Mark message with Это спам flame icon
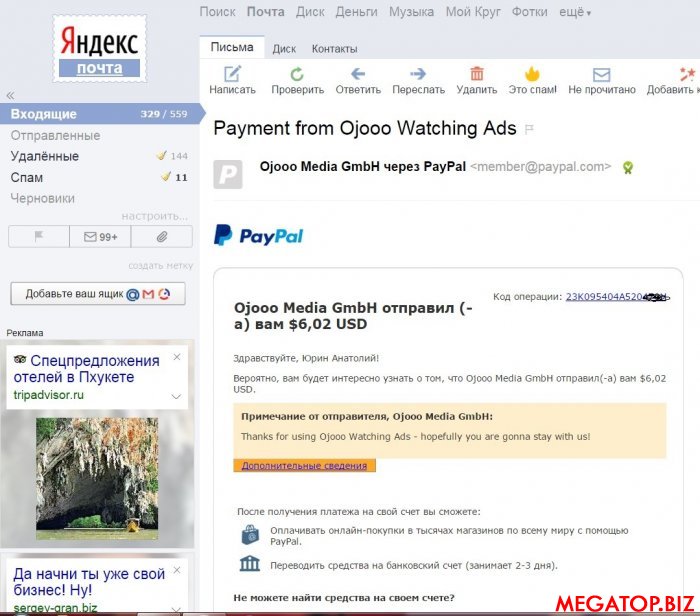Screen dimensions: 700x616 pyautogui.click(x=532, y=74)
